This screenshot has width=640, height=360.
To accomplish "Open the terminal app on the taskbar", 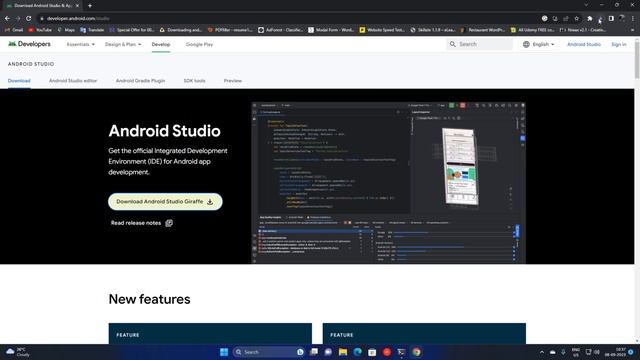I will click(402, 352).
